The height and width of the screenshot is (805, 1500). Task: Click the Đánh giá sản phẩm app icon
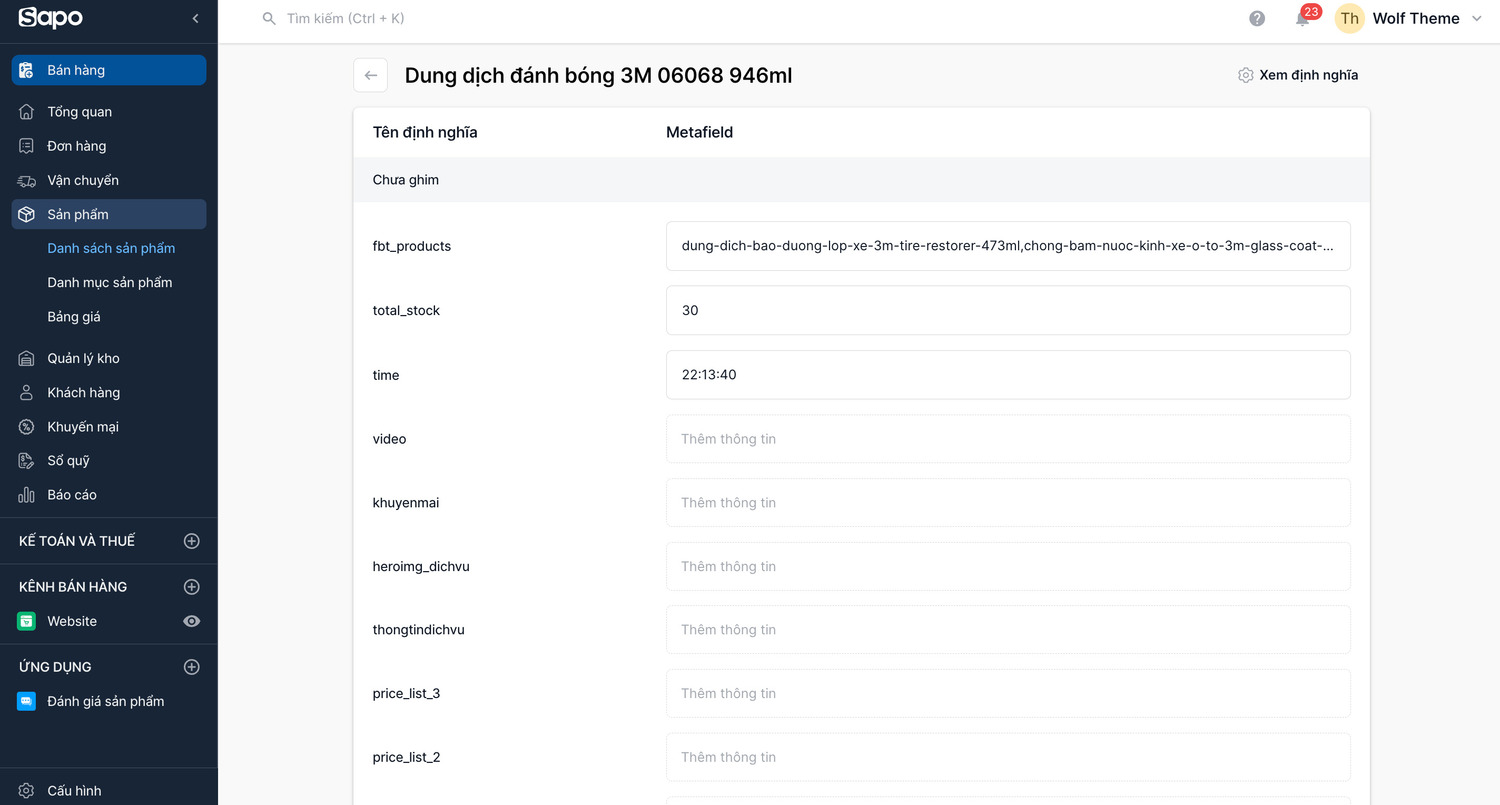[27, 701]
